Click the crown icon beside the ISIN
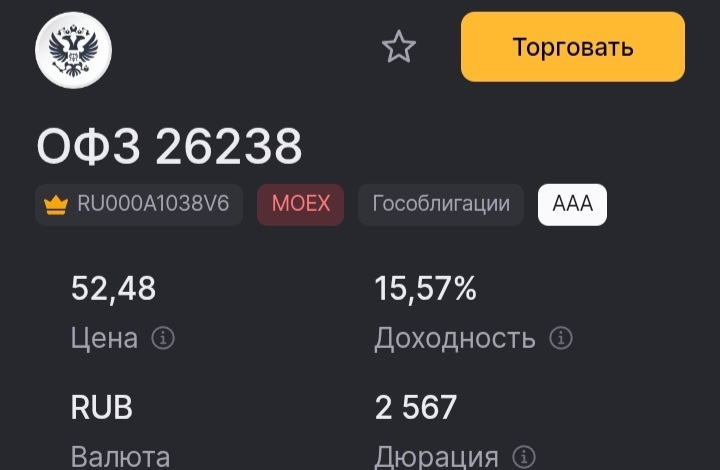Screen dimensions: 720x470 pos(55,205)
